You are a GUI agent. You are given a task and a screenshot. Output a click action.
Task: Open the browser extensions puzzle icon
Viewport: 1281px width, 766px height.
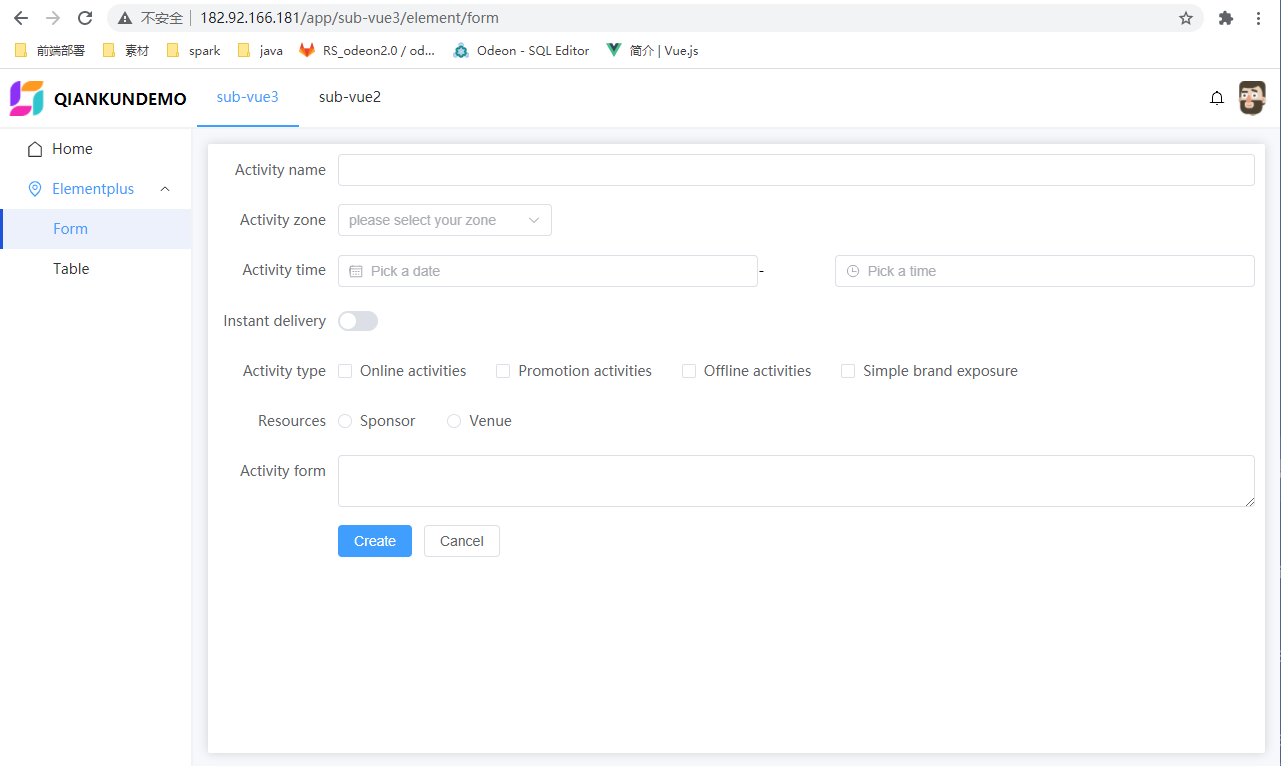(x=1226, y=18)
